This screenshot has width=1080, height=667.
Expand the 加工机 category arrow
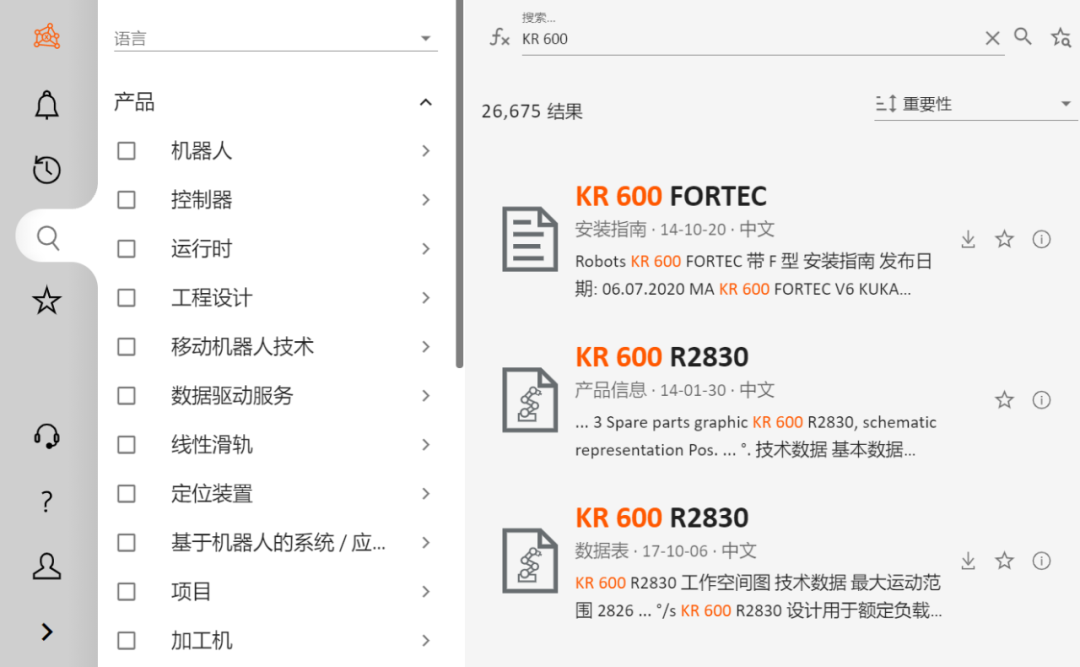(426, 640)
